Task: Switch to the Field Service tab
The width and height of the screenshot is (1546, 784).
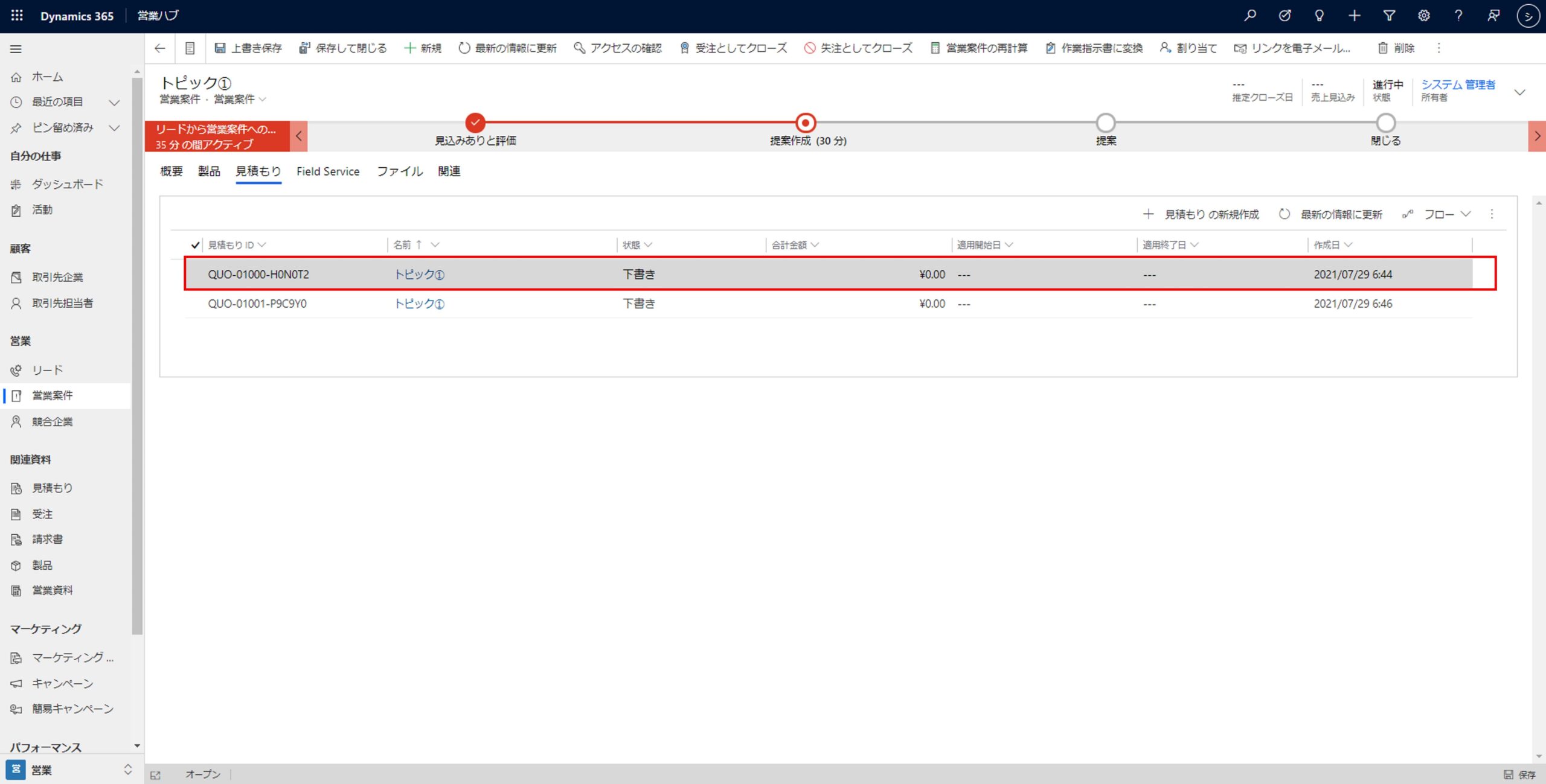Action: pos(328,171)
